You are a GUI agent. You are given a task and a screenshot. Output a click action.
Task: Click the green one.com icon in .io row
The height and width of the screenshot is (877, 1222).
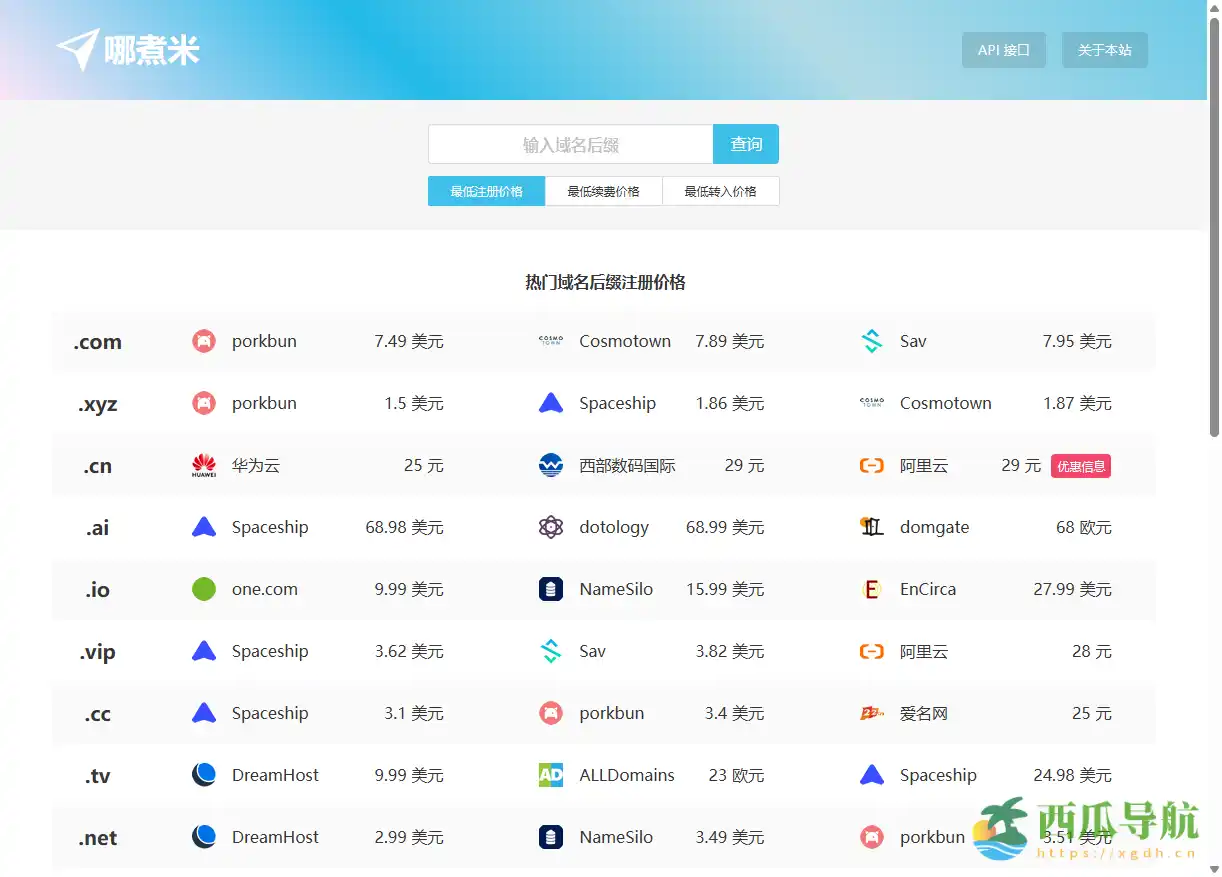click(204, 590)
